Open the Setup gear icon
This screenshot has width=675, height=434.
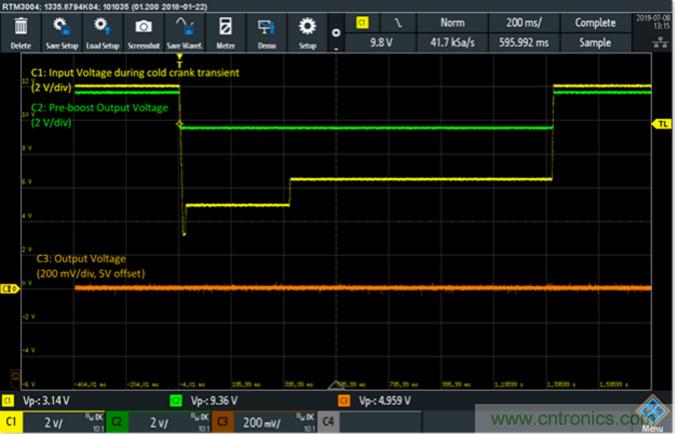(307, 29)
